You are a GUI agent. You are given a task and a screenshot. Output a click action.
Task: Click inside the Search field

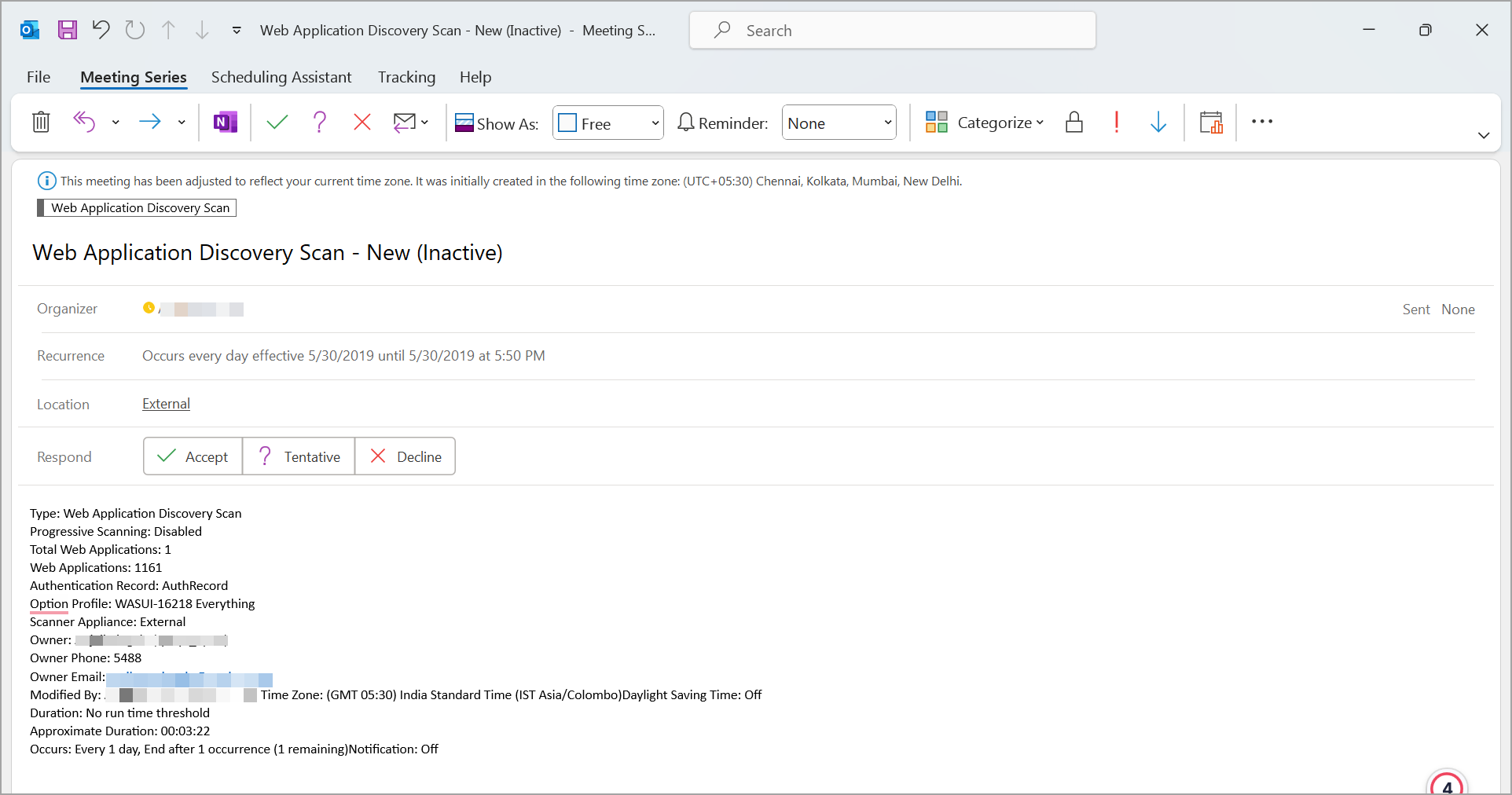pos(892,30)
